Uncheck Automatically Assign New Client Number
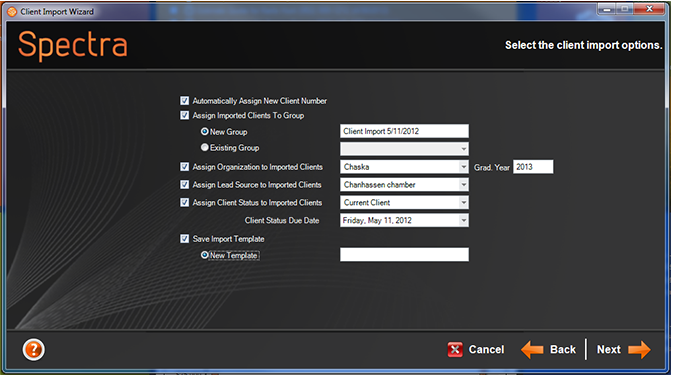673x376 pixels. click(185, 101)
